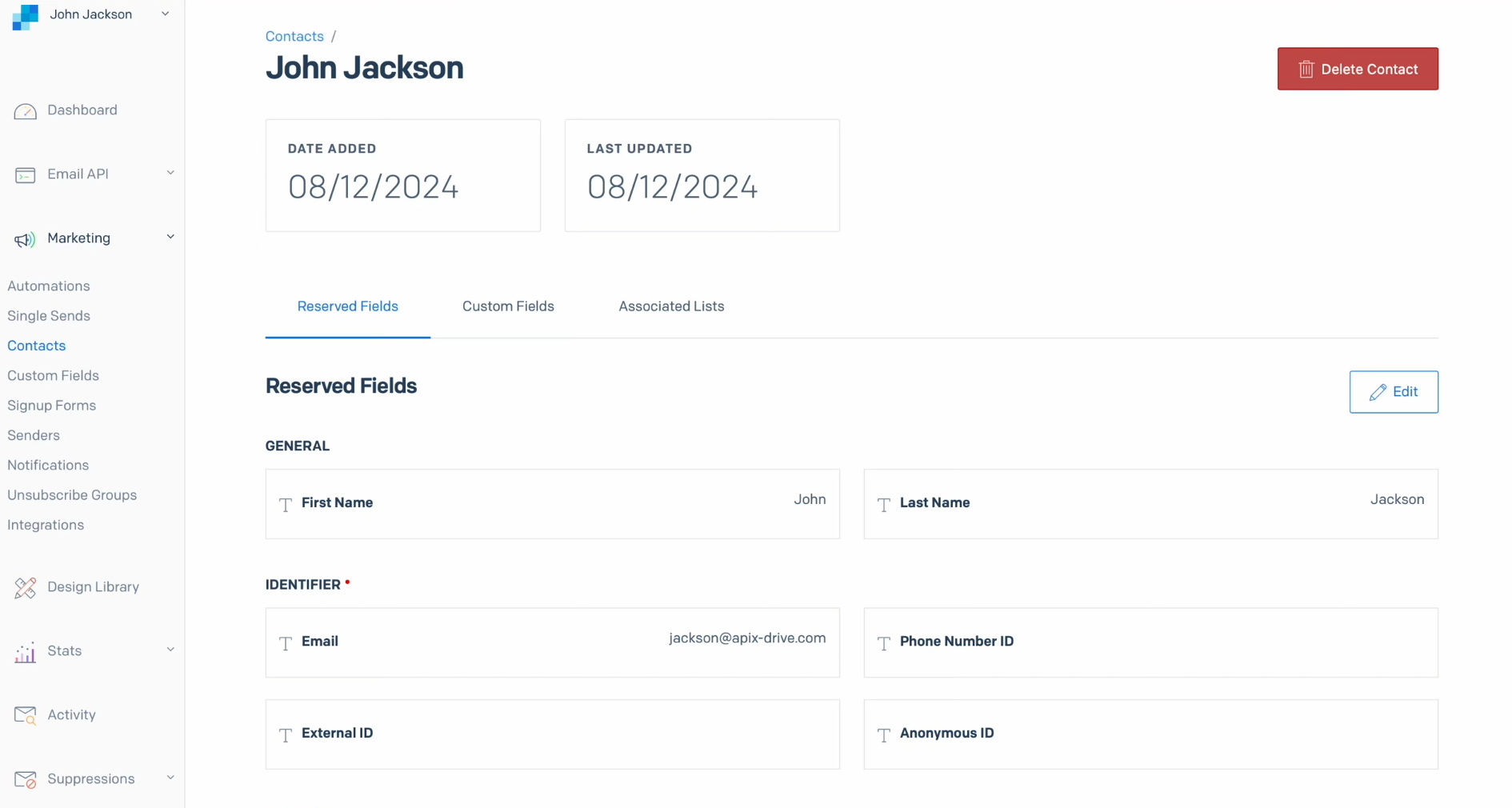Go back via Contacts breadcrumb link

(x=294, y=36)
